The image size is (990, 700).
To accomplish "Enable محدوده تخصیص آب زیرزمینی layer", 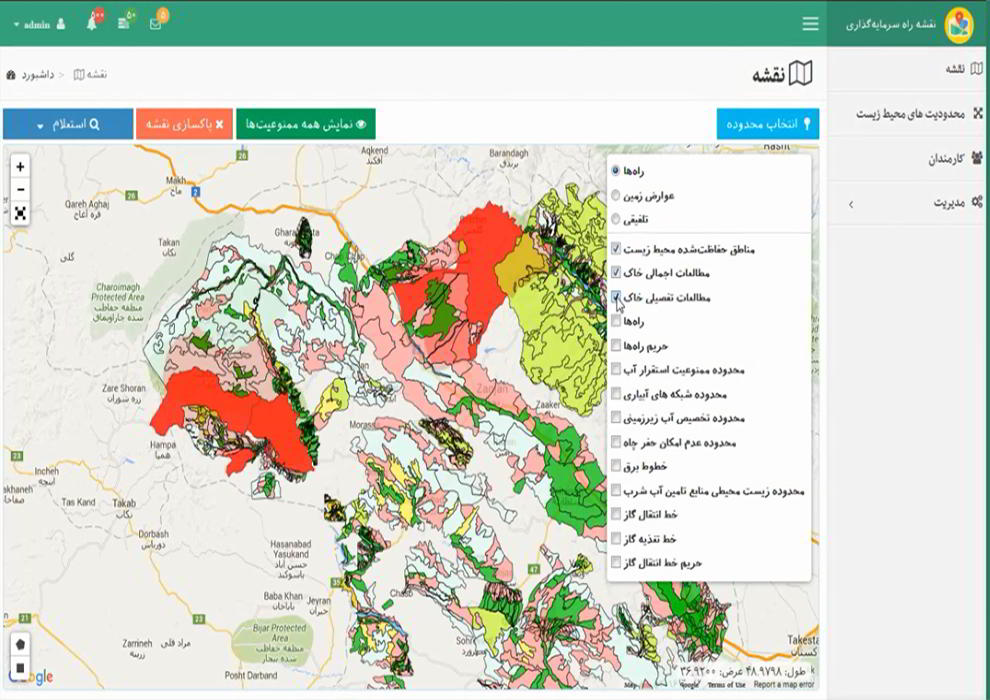I will click(x=616, y=418).
